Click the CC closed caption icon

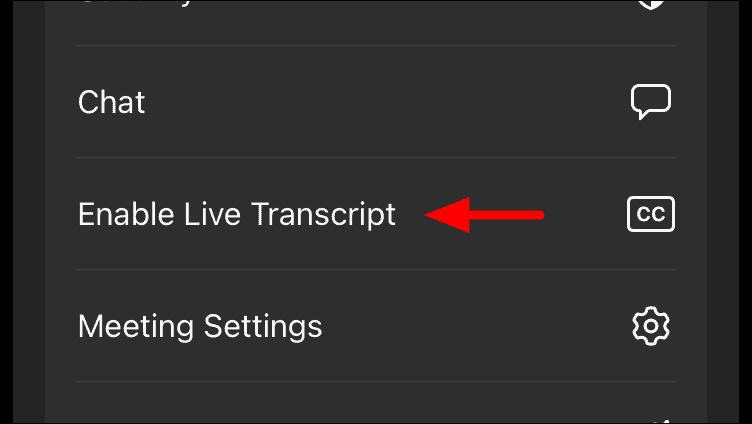651,214
